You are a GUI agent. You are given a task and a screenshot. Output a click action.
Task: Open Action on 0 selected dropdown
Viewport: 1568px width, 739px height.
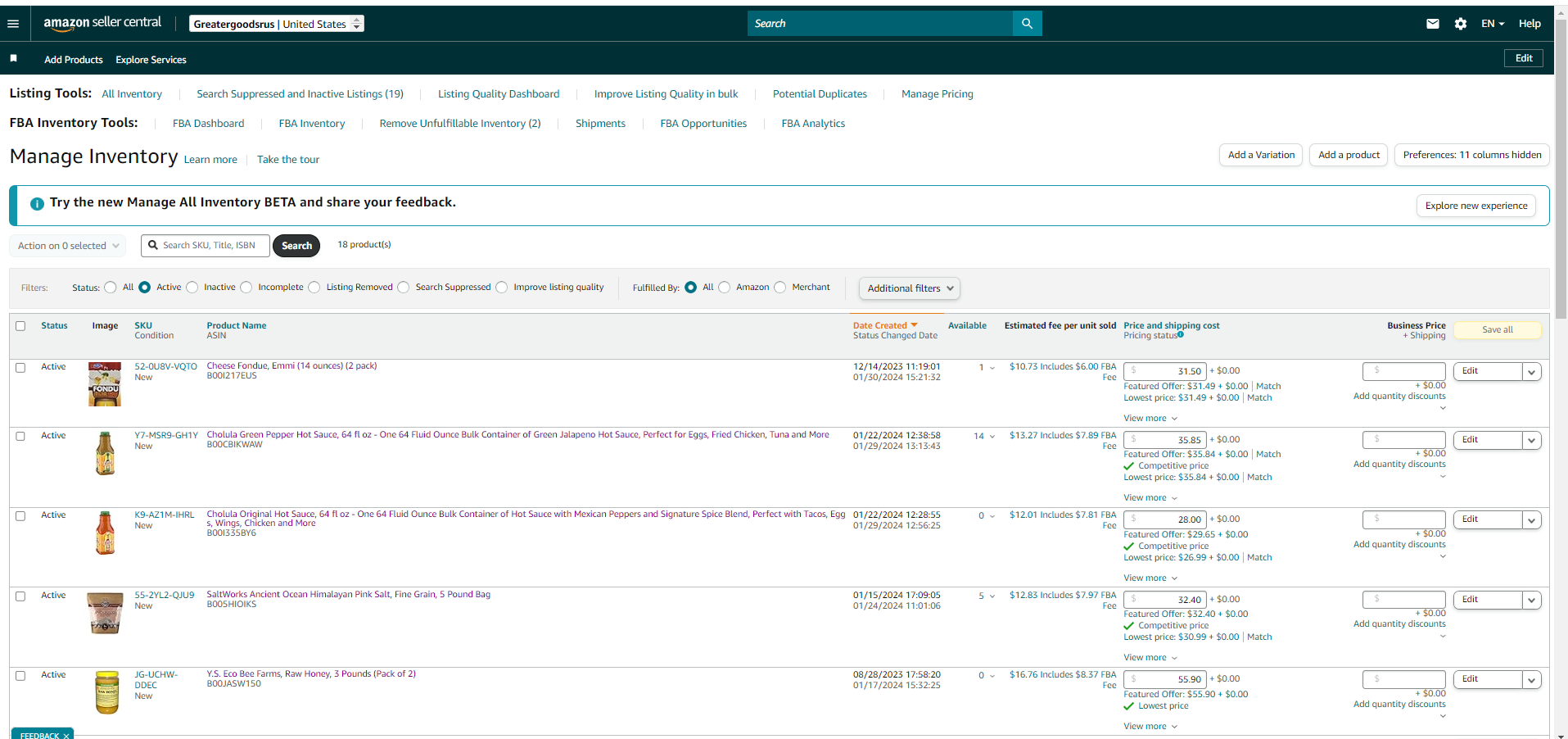point(69,246)
